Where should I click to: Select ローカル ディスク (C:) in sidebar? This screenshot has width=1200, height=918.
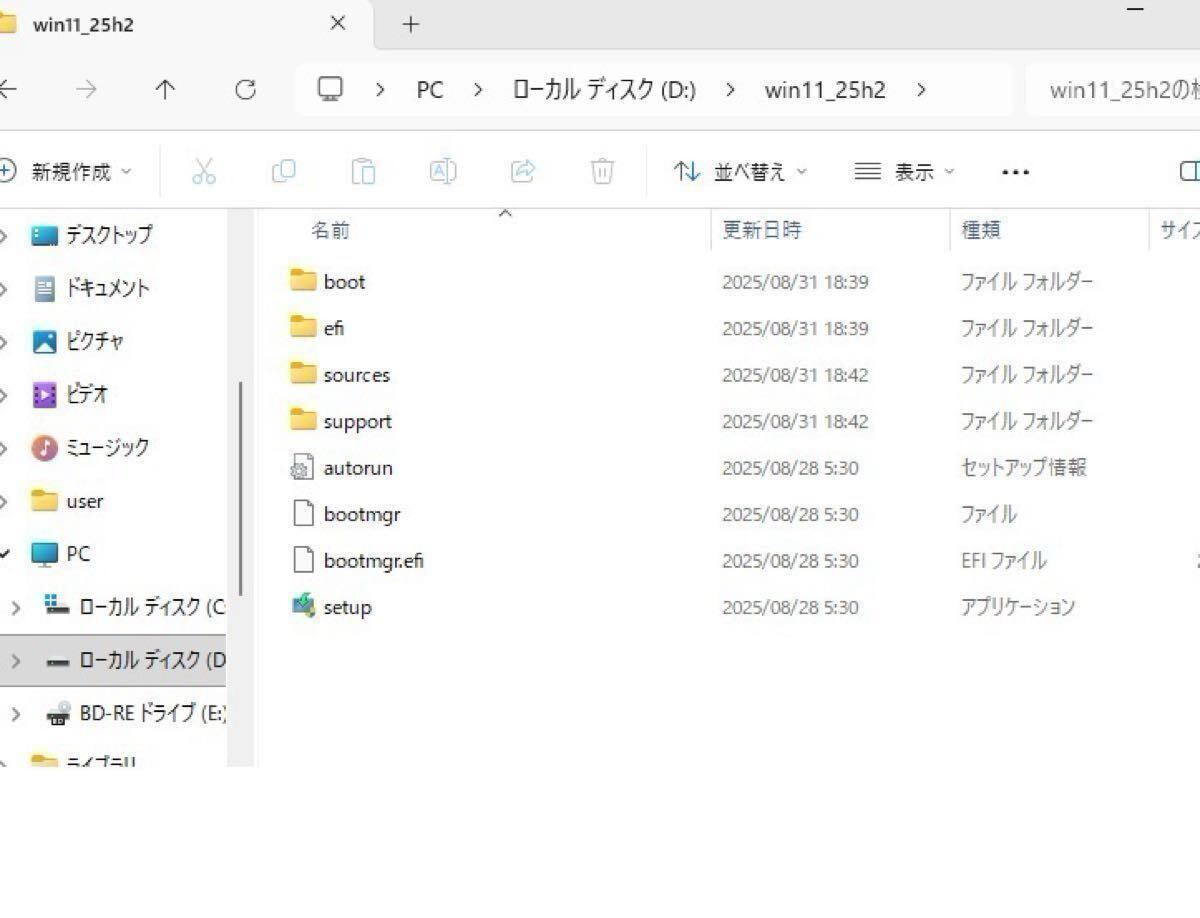(x=152, y=607)
